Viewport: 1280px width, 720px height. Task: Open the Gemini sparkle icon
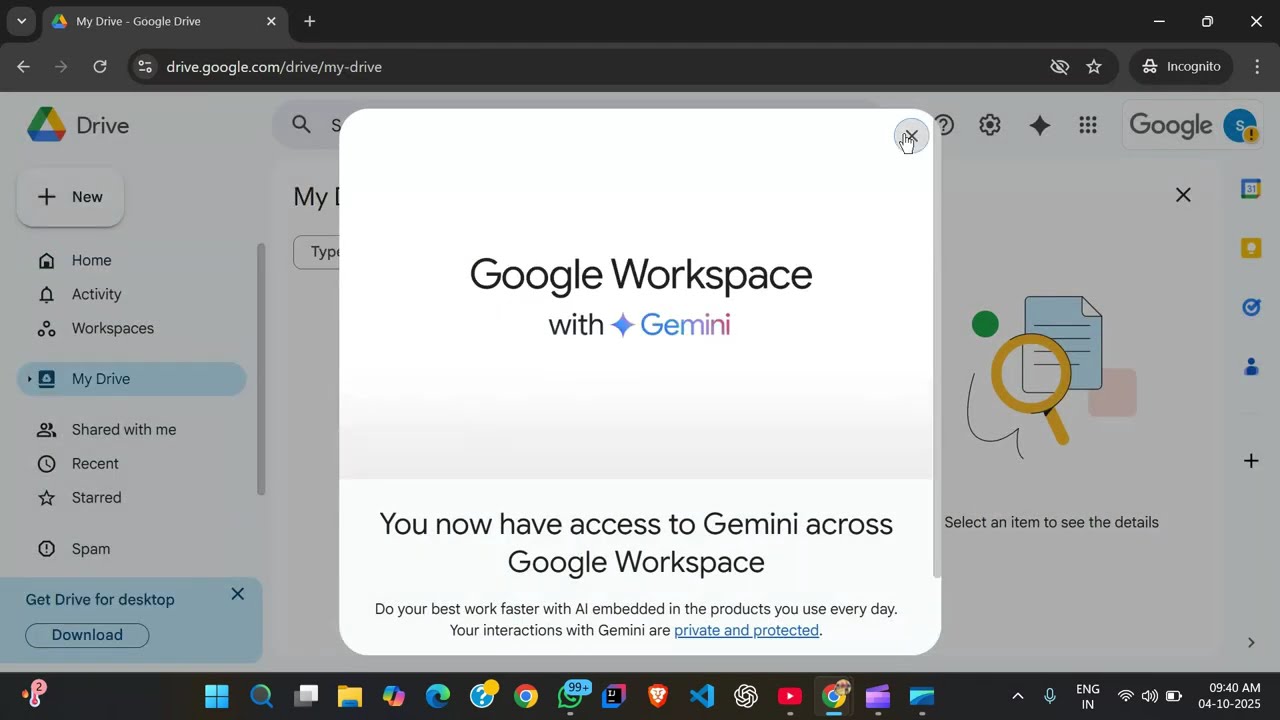tap(1040, 125)
